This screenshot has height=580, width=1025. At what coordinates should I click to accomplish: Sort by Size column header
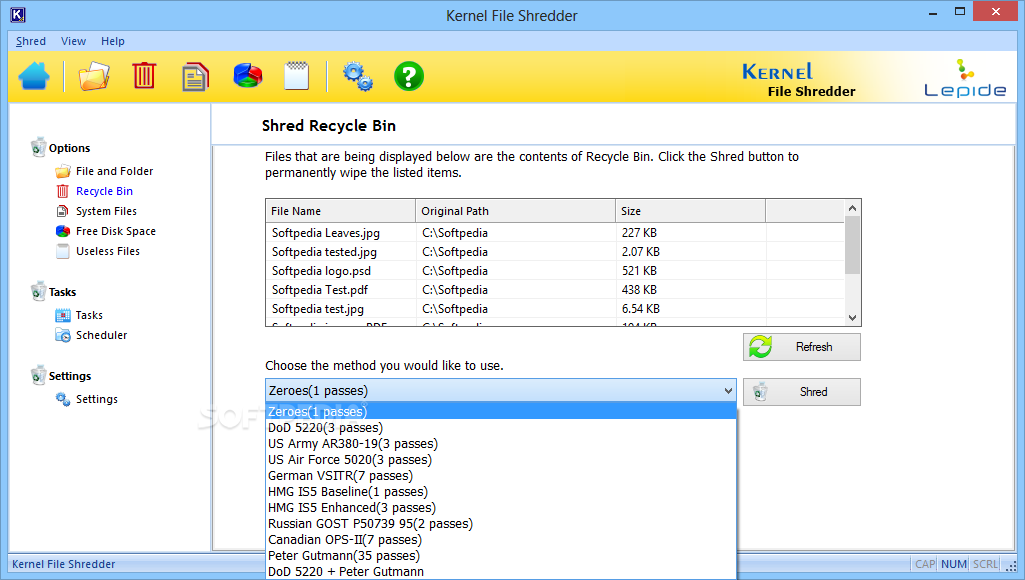click(x=690, y=211)
